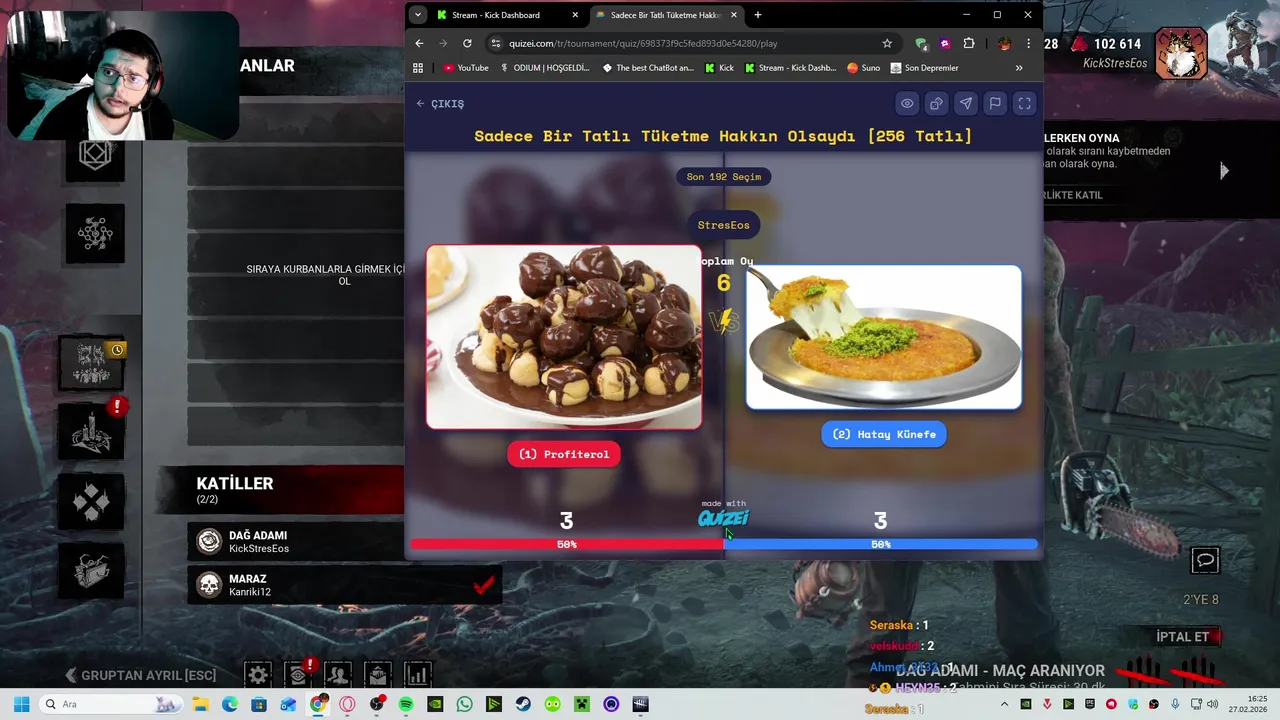Toggle microphone icon in system tray
Image resolution: width=1280 pixels, height=720 pixels.
(x=1175, y=704)
